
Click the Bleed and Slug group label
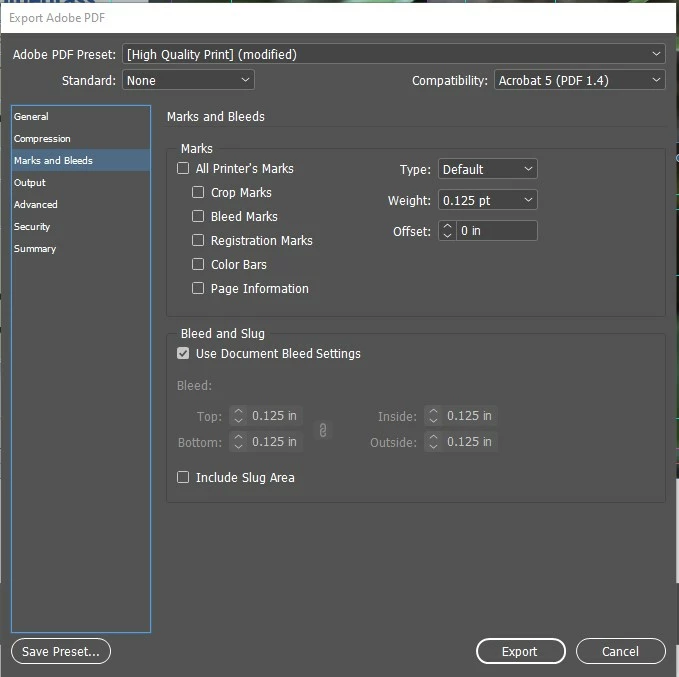[223, 333]
